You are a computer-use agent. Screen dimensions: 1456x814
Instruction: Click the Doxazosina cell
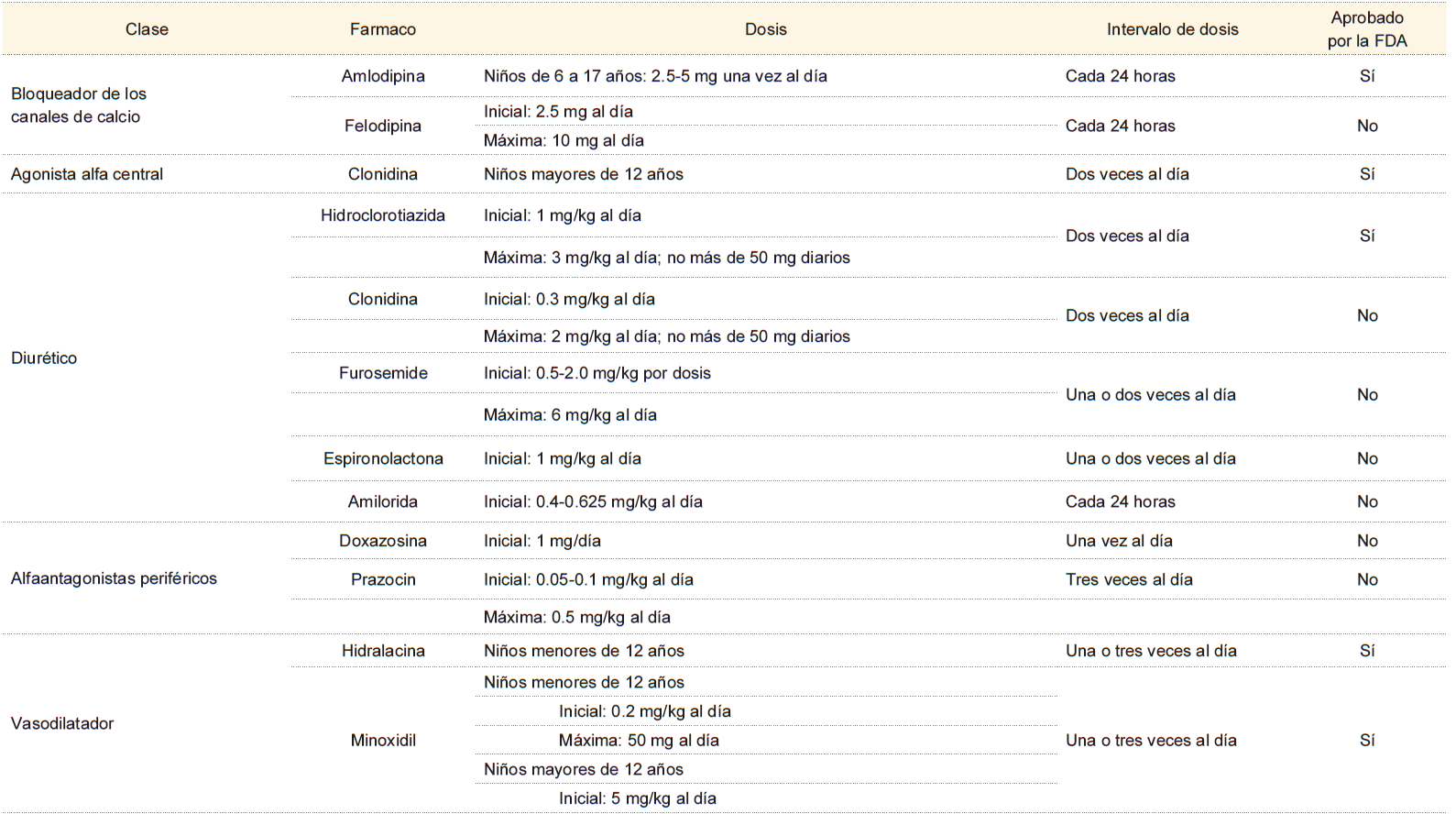[383, 541]
